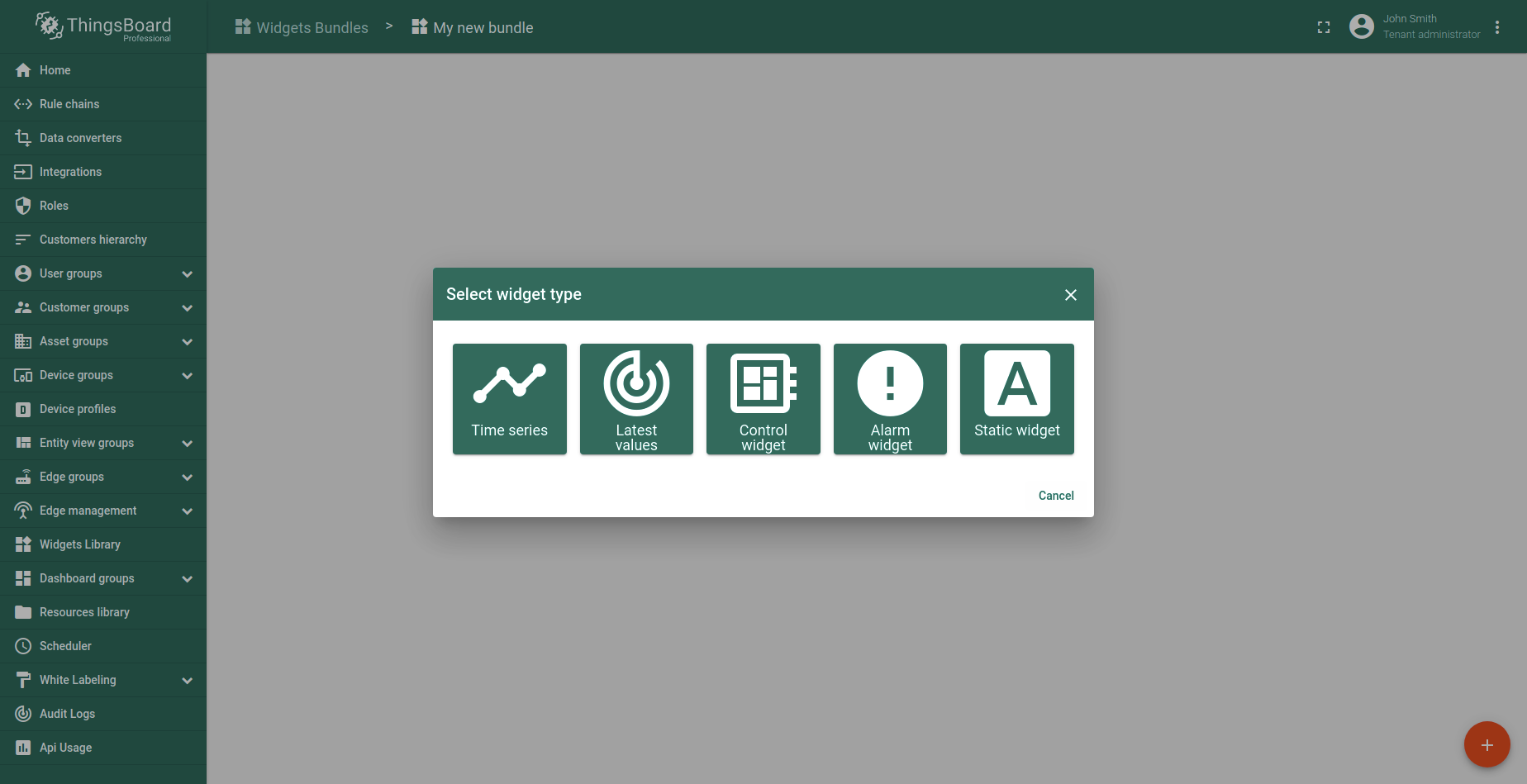Select the Alarm widget type
The height and width of the screenshot is (784, 1527).
coord(890,399)
